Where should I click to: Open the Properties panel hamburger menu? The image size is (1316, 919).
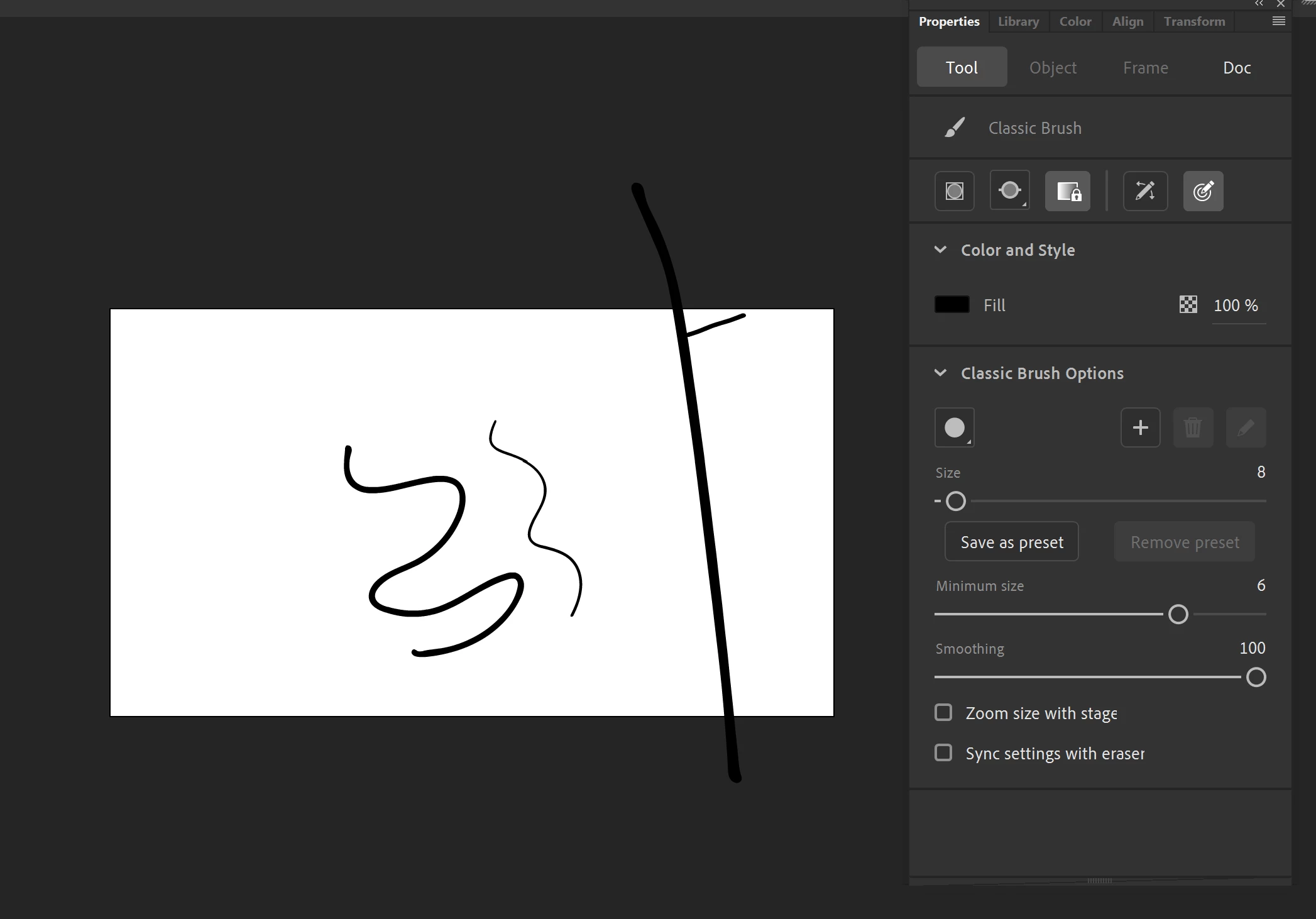pos(1278,21)
